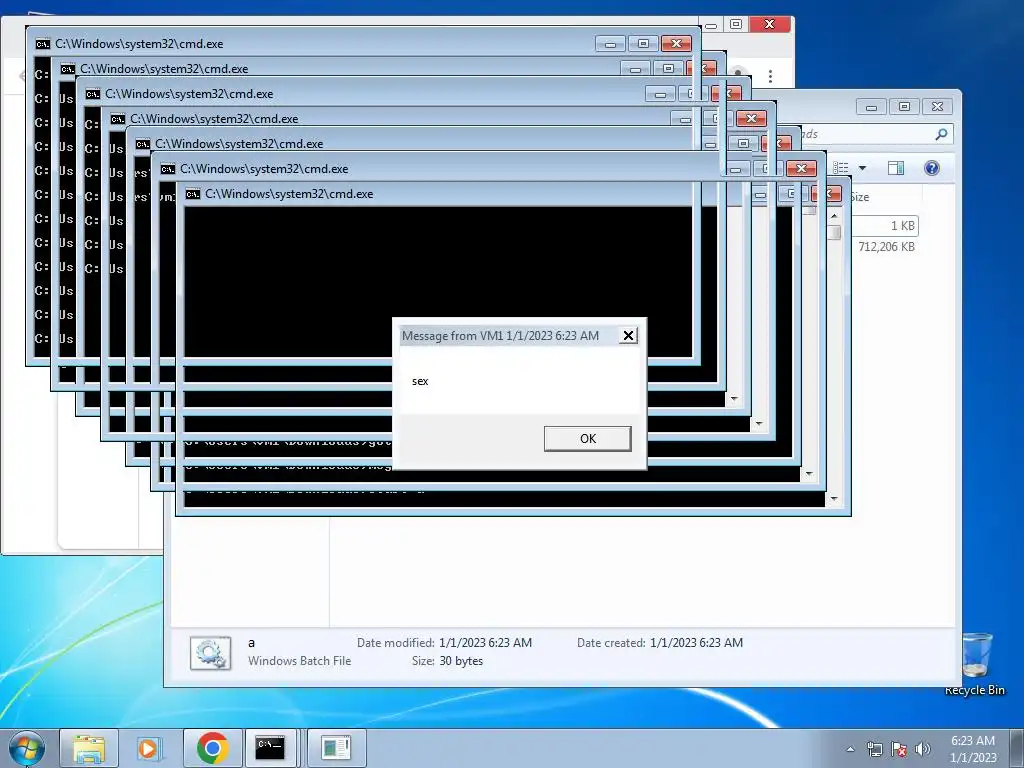Viewport: 1024px width, 768px height.
Task: Open the volume tray icon
Action: click(x=923, y=749)
